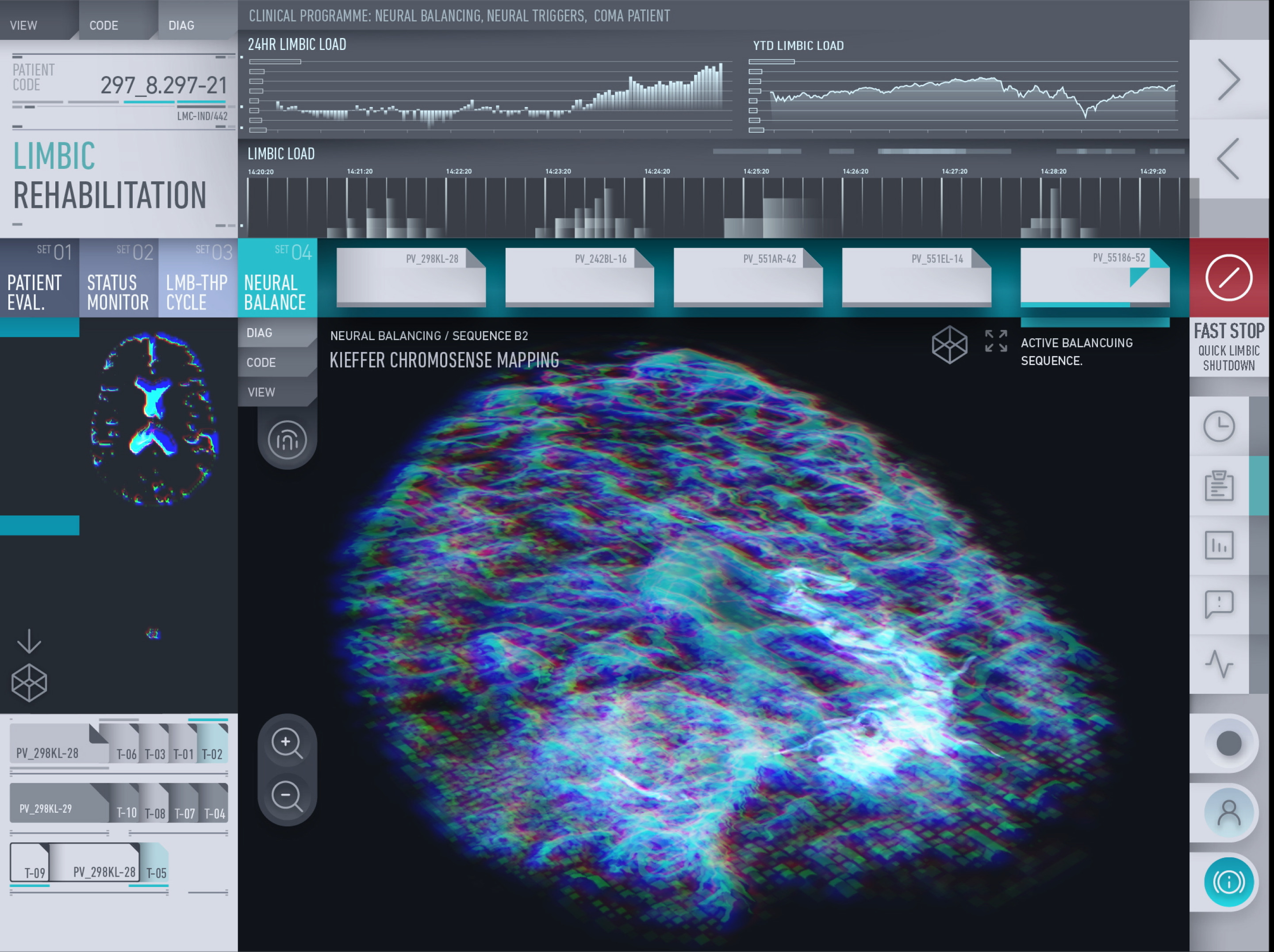This screenshot has height=952, width=1274.
Task: Open file card PV_242BL-16
Action: pos(579,277)
